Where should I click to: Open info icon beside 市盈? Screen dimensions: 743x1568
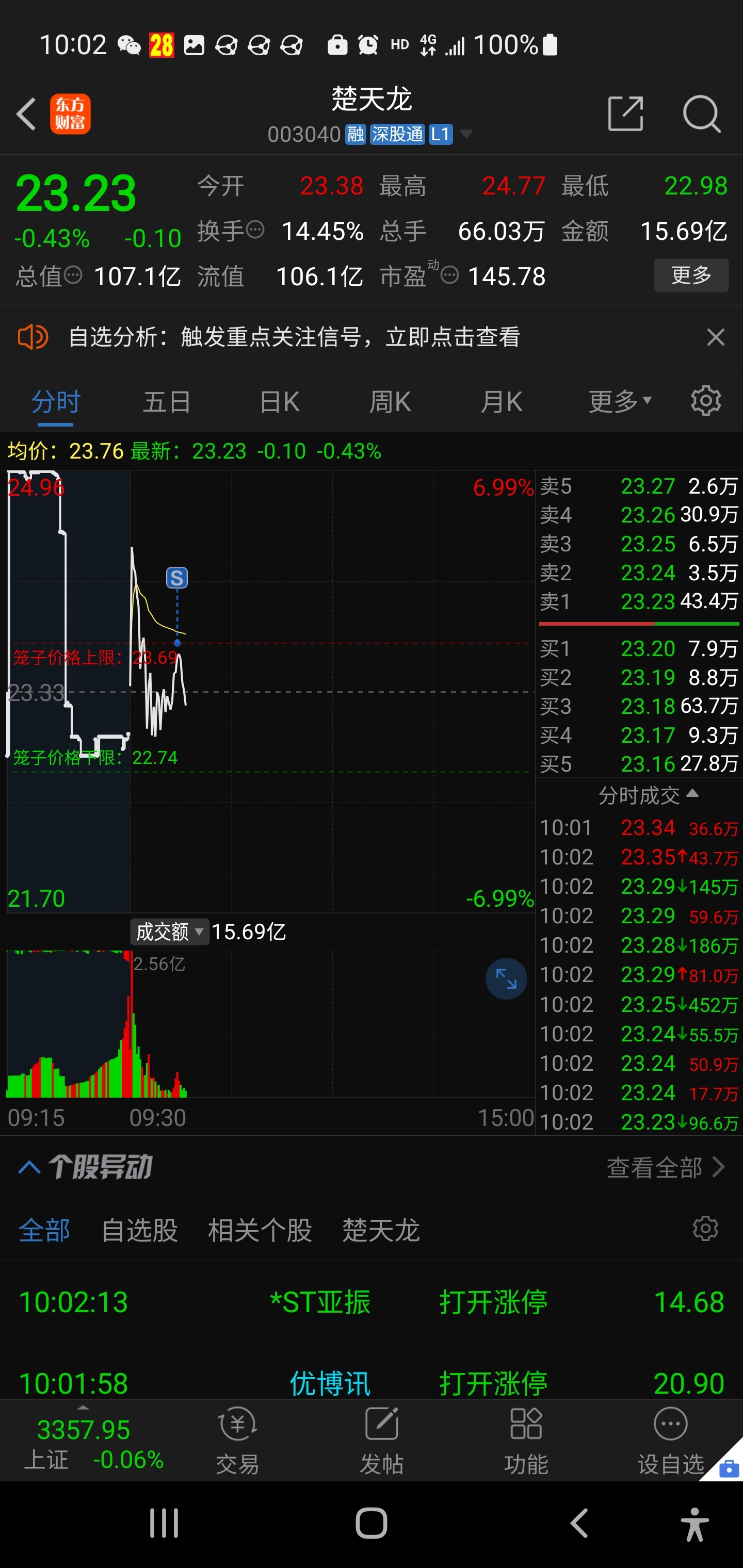point(449,275)
